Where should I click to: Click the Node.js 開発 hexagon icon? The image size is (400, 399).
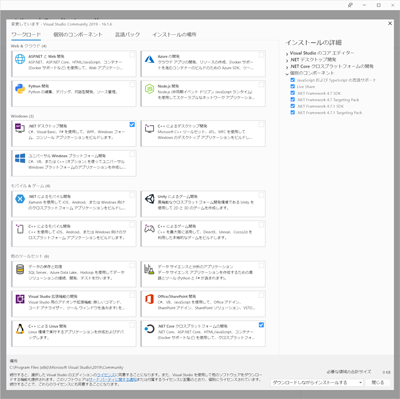tap(149, 89)
